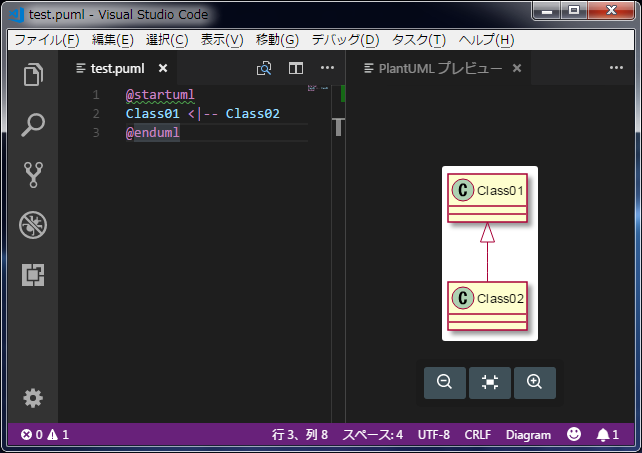
Task: Close the PlantUML プレビュー tab
Action: [x=517, y=68]
